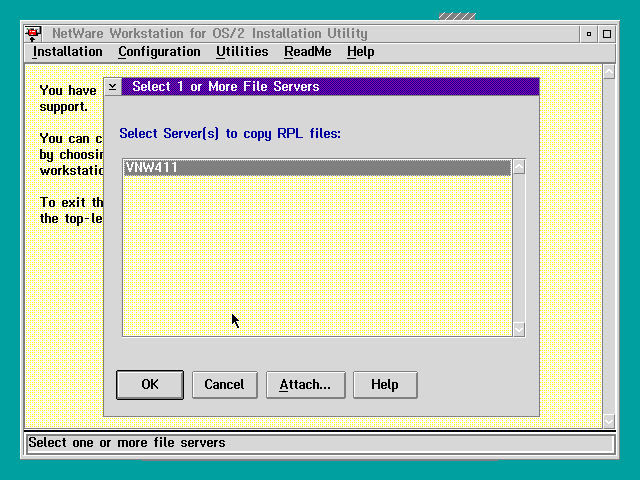Click server list scroll-up arrow
Image resolution: width=640 pixels, height=480 pixels.
(519, 167)
